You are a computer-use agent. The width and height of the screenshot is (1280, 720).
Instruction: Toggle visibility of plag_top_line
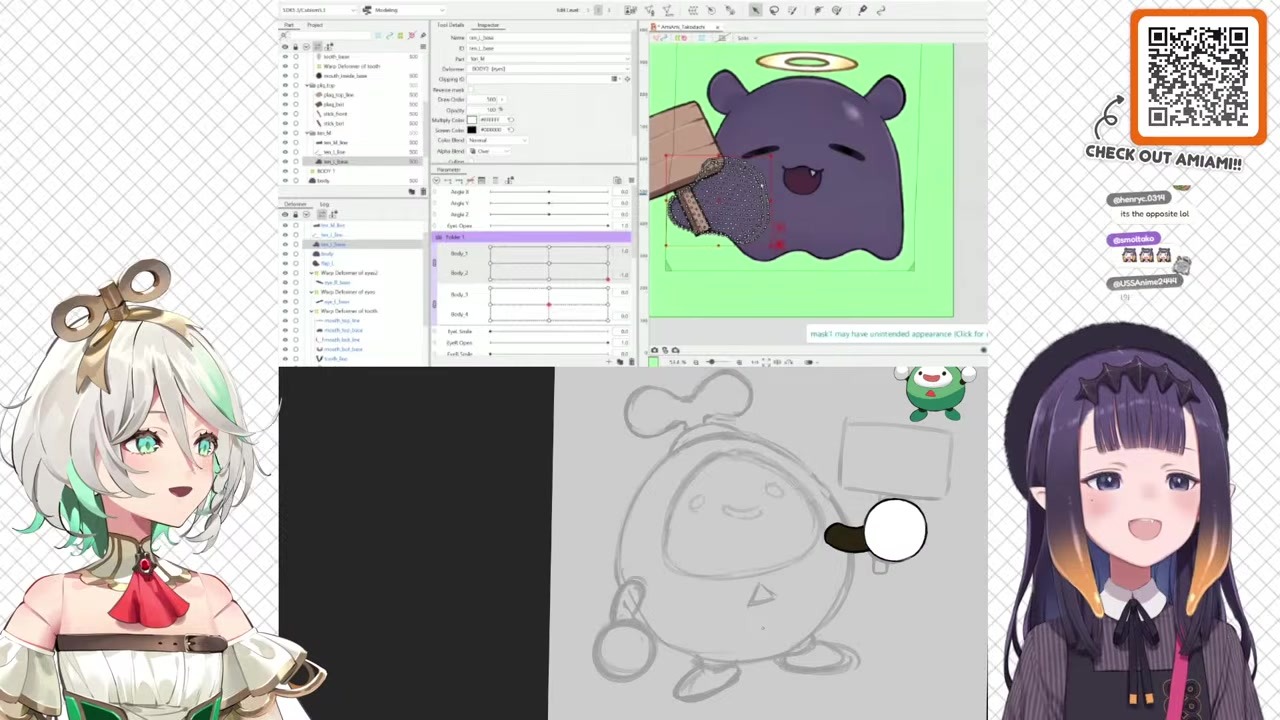click(285, 95)
